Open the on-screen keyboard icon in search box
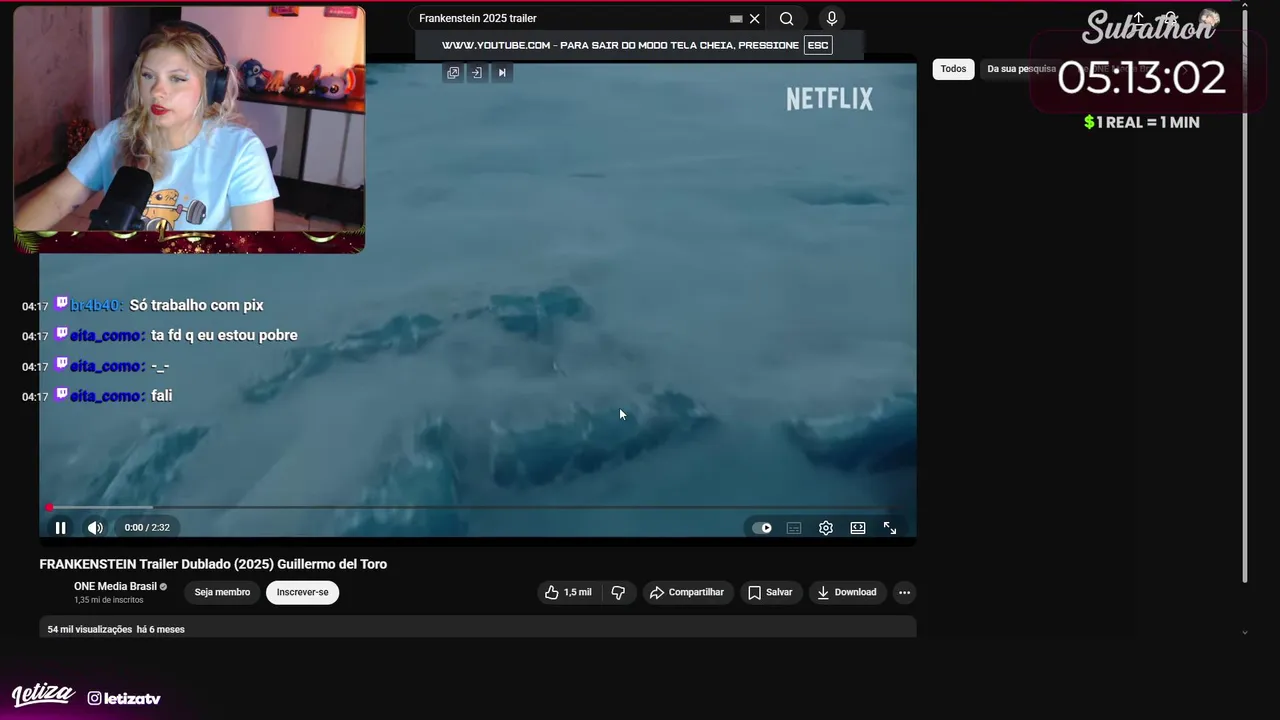Image resolution: width=1280 pixels, height=720 pixels. 736,18
